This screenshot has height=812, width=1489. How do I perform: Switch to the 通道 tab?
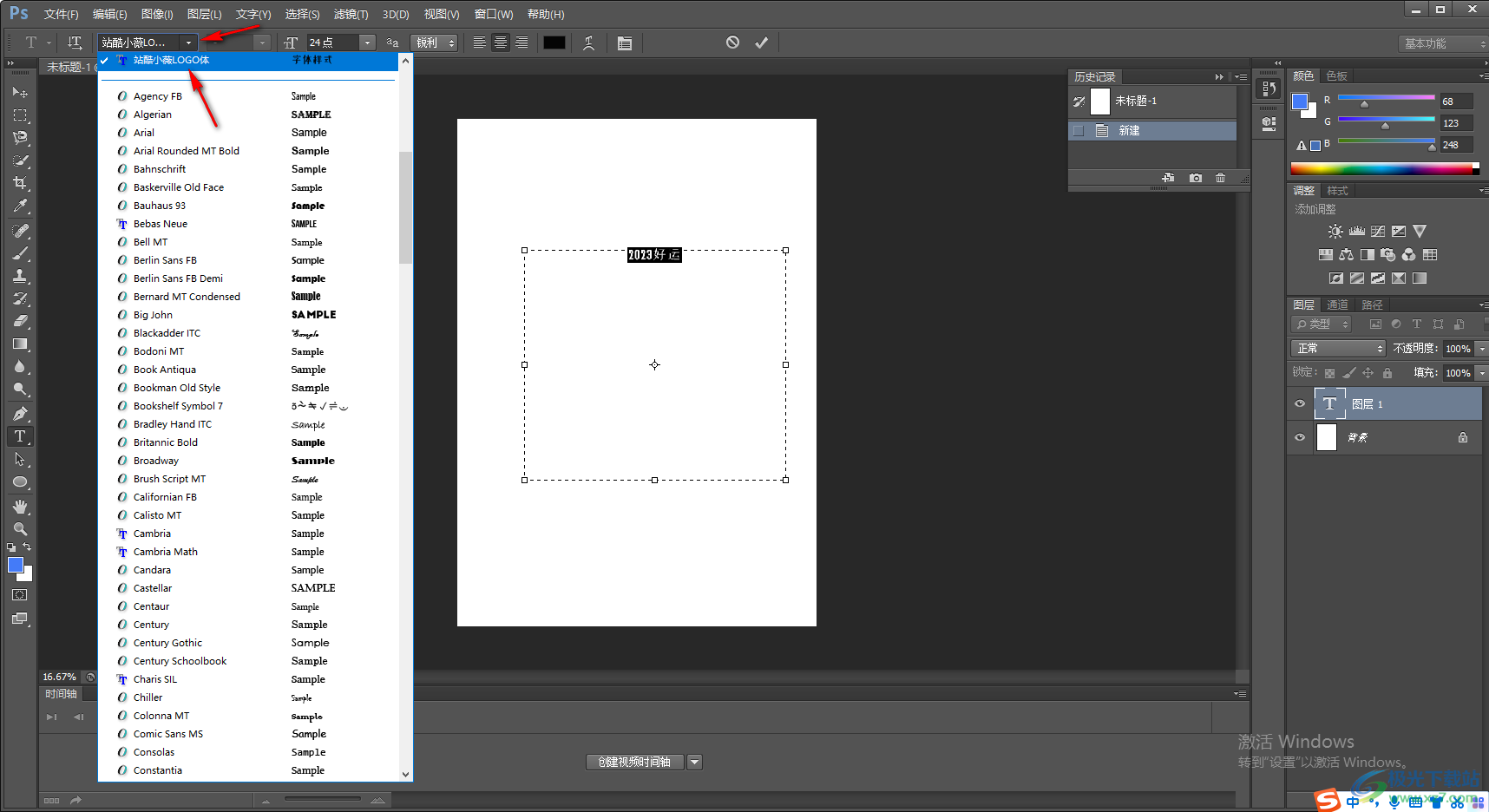pos(1337,304)
